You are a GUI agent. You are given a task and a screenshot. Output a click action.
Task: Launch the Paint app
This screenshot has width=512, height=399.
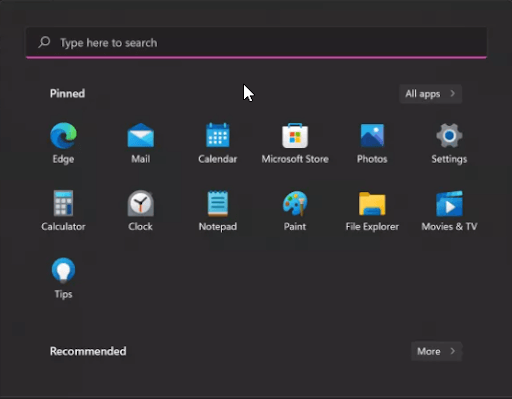point(295,211)
